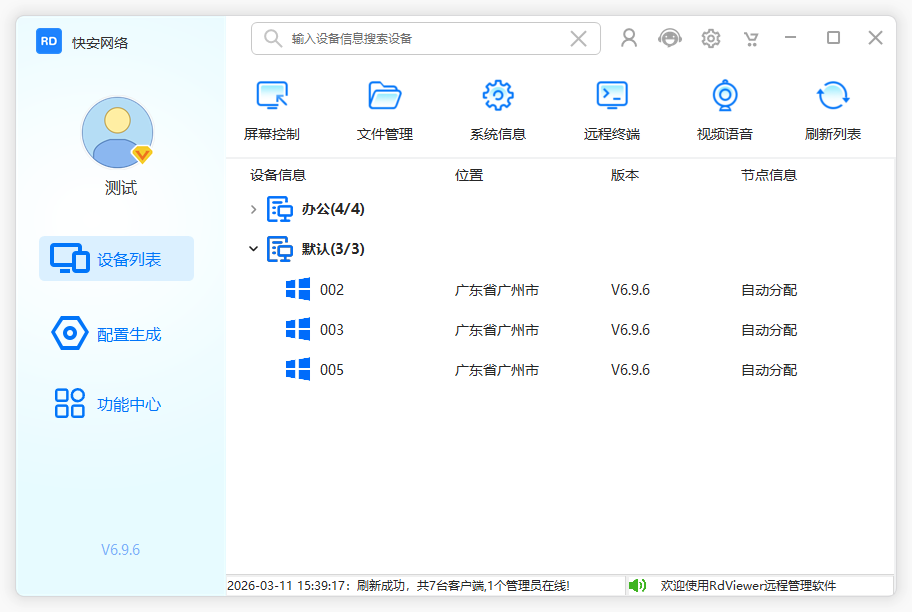Screen dimensions: 912x612
Task: Open the 文件管理 file manager
Action: [x=385, y=97]
